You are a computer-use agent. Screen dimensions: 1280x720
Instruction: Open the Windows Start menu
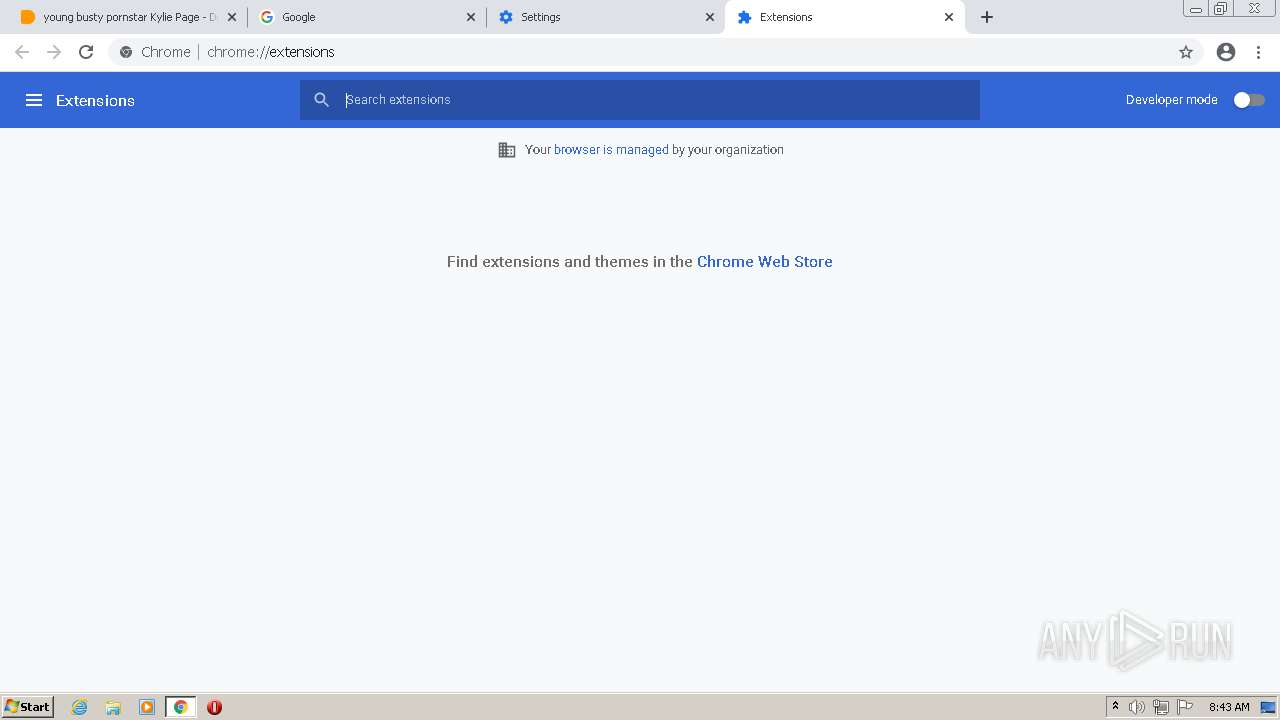coord(27,707)
